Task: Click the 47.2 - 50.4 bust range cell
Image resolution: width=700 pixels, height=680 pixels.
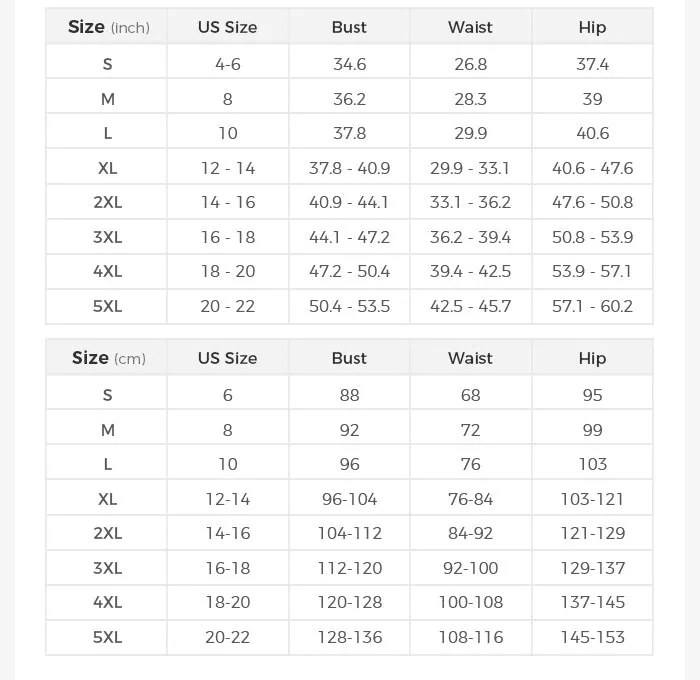Action: (x=349, y=271)
